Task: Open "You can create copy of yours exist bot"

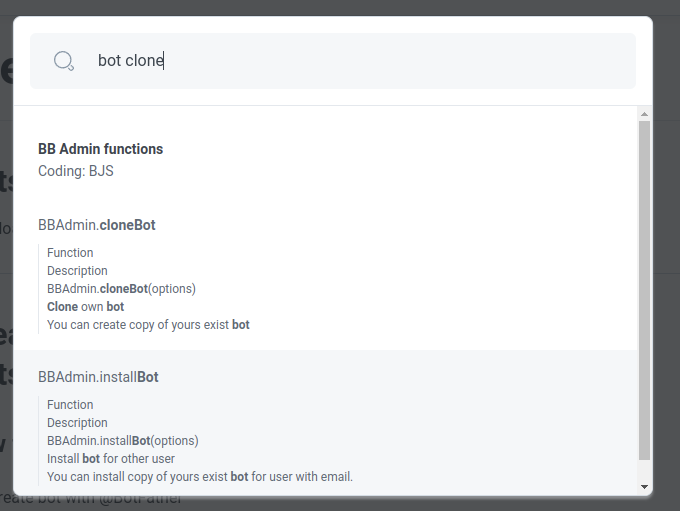Action: [148, 325]
